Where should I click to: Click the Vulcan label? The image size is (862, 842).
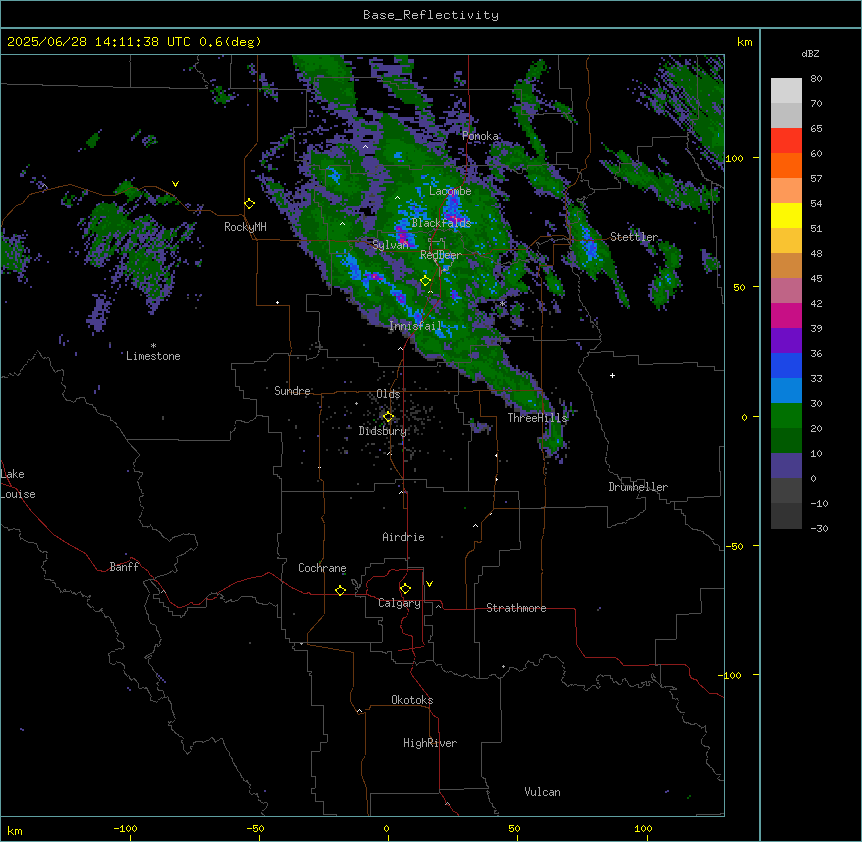click(x=543, y=792)
